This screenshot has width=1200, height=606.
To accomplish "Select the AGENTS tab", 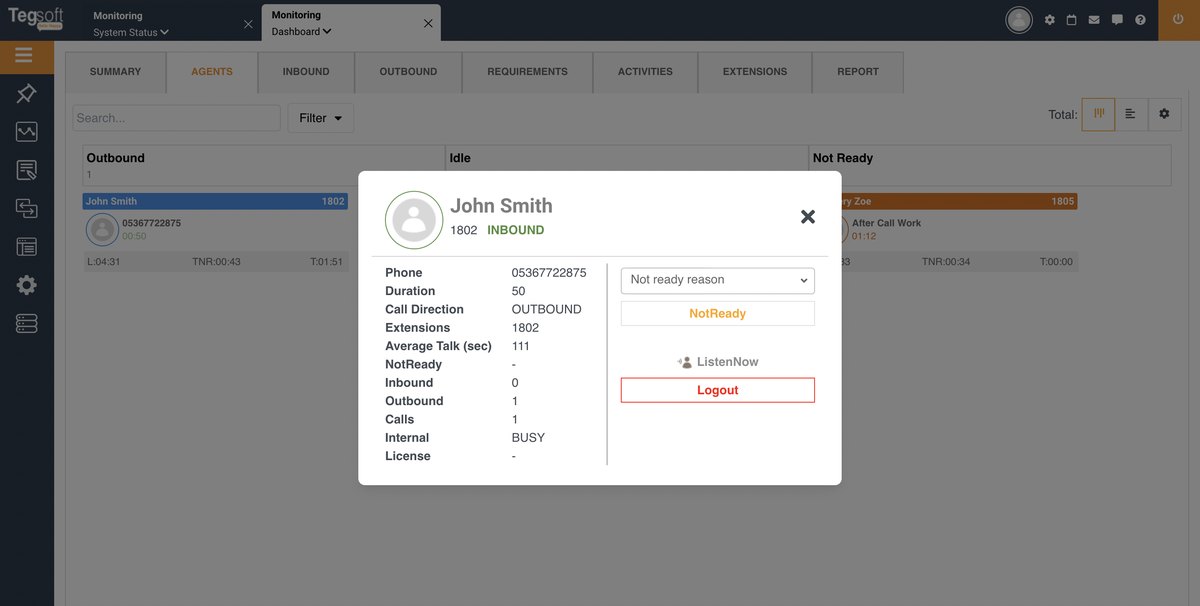I will pos(212,72).
